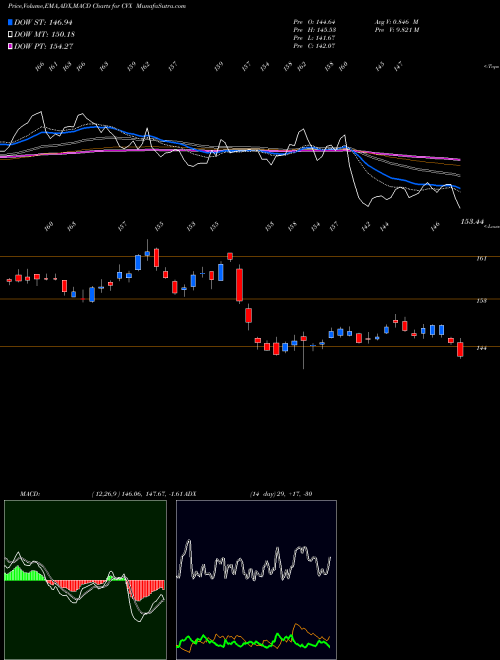
Task: Click the 'Pre L: 141.67' low value
Action: pyautogui.click(x=314, y=38)
